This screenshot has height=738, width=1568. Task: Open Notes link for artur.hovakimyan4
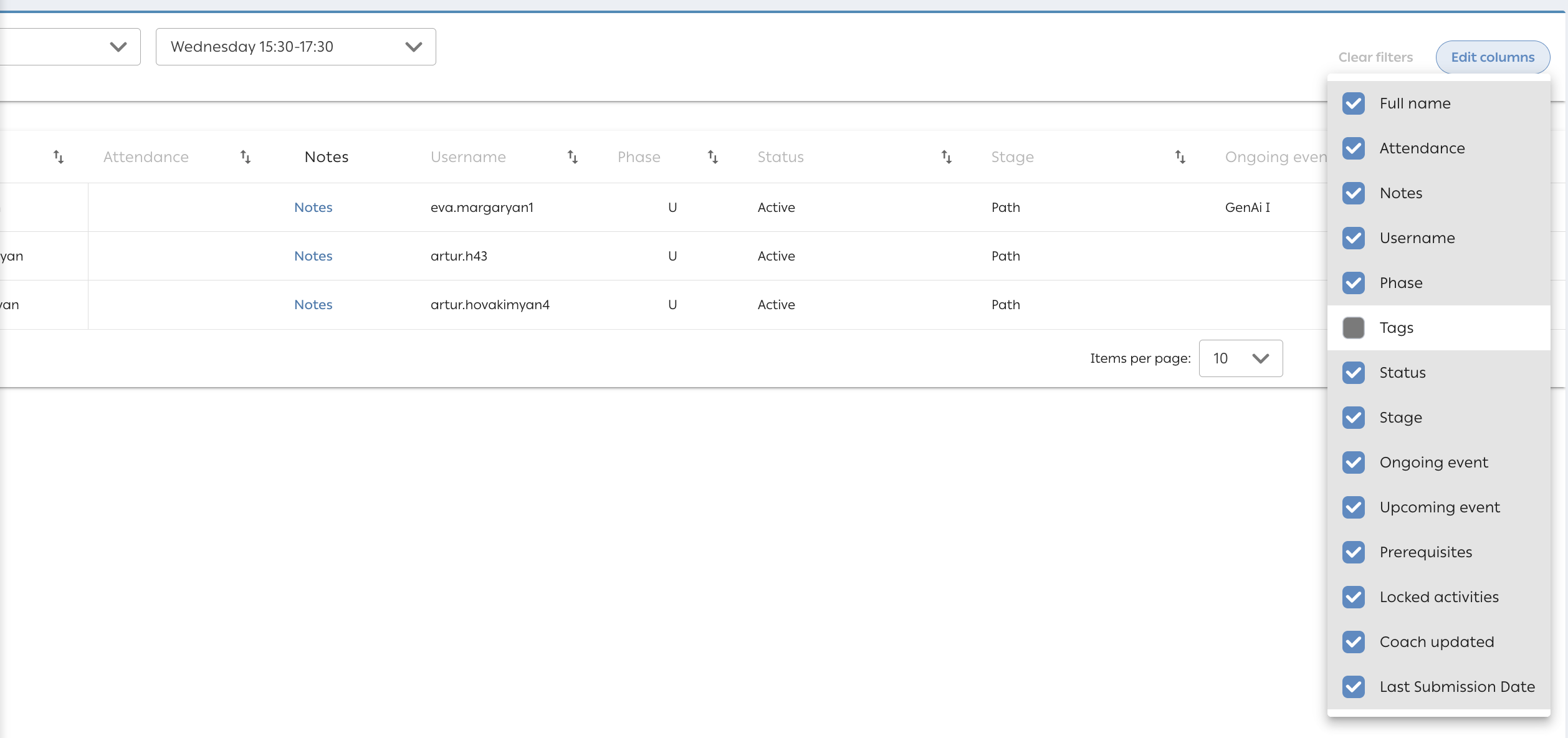pyautogui.click(x=313, y=305)
